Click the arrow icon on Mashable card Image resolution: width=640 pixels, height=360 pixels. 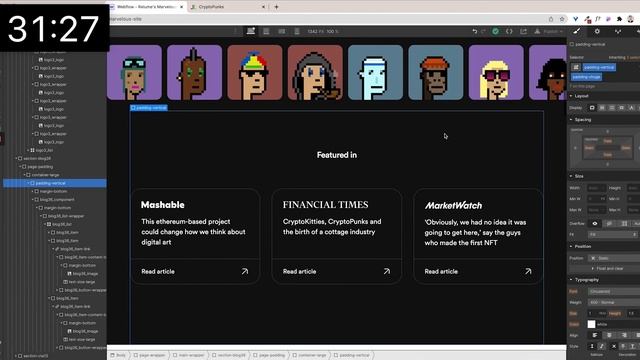tap(244, 271)
